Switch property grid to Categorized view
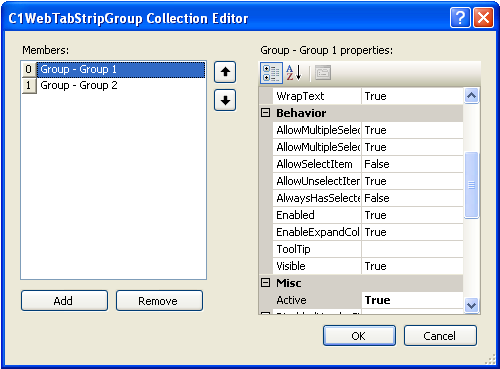 (x=271, y=73)
